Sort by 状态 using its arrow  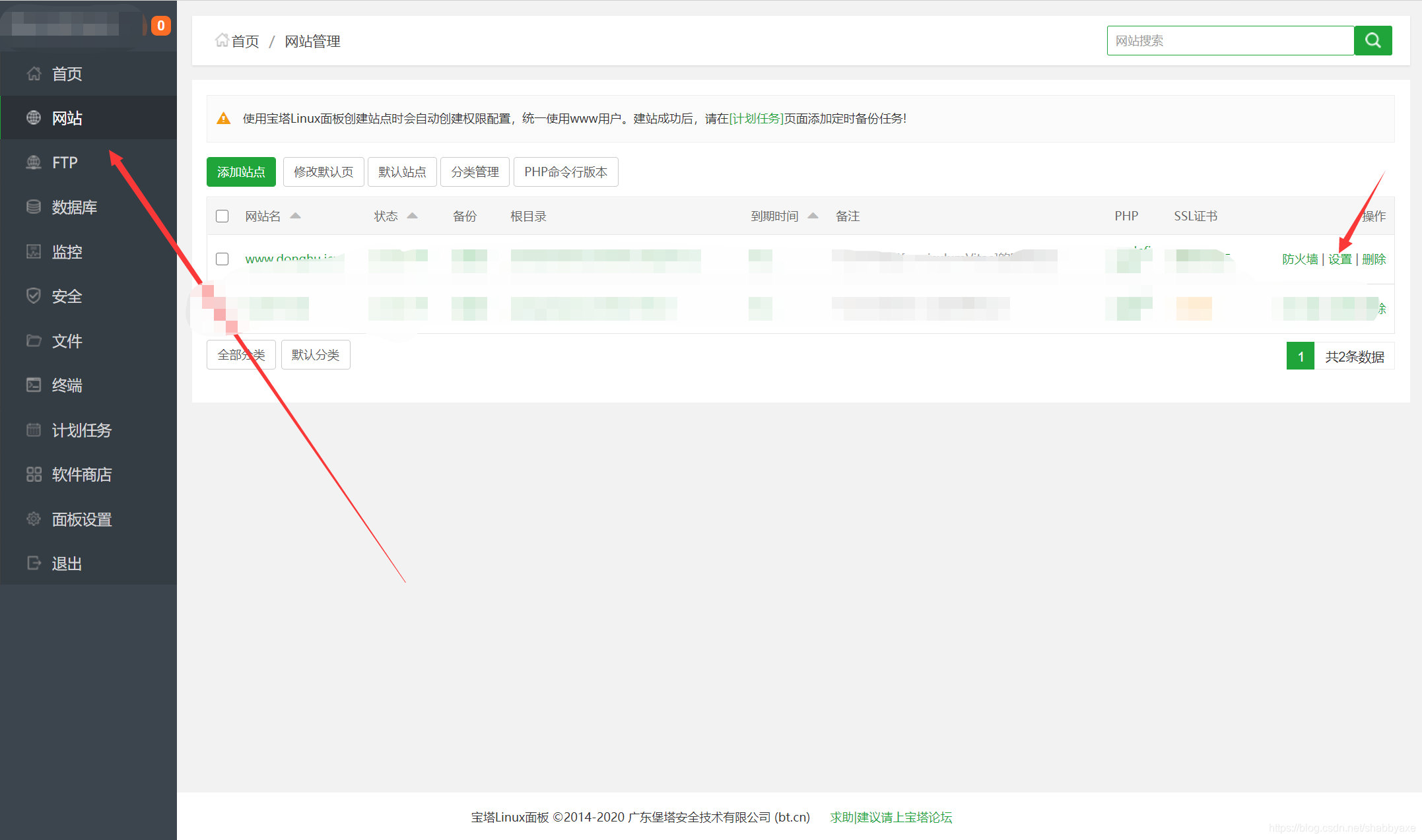click(413, 216)
